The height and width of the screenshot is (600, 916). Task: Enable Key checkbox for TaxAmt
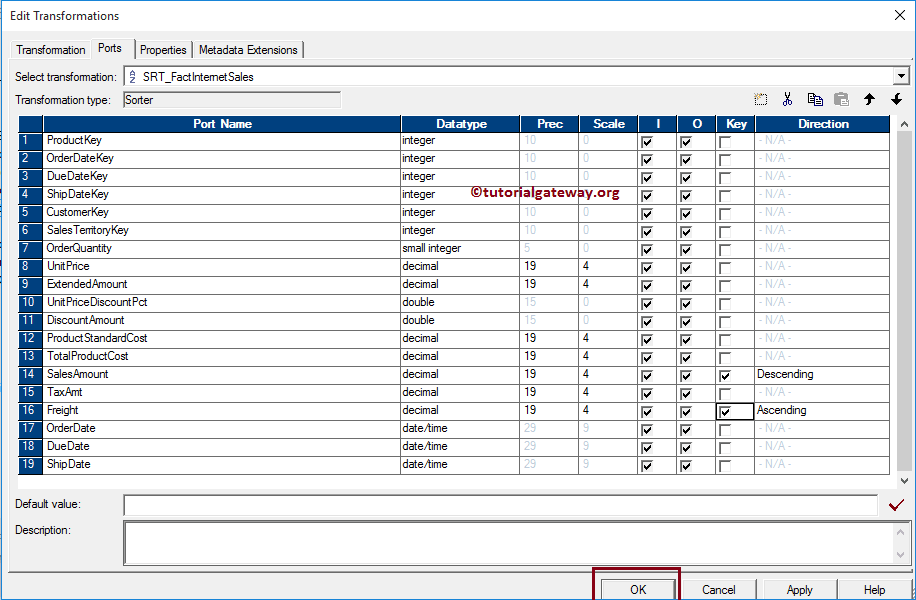[725, 394]
